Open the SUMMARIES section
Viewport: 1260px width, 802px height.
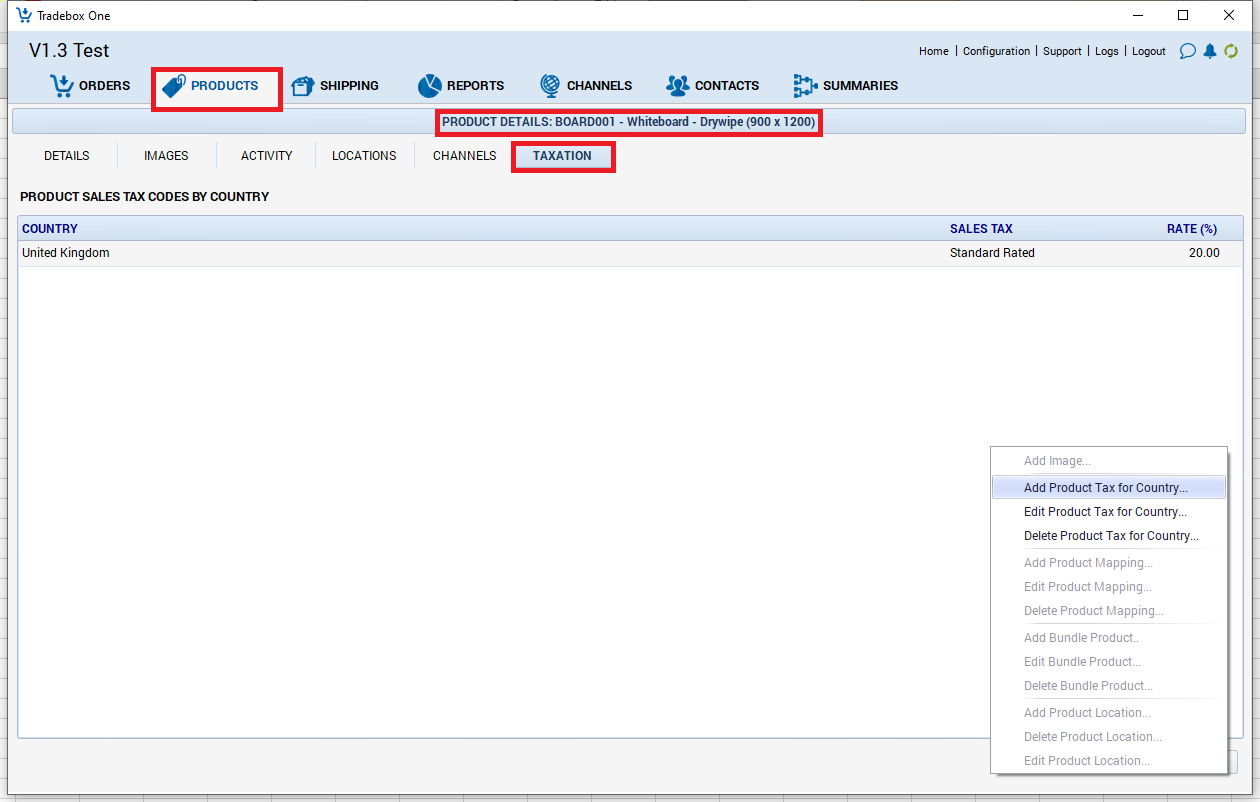pos(860,86)
